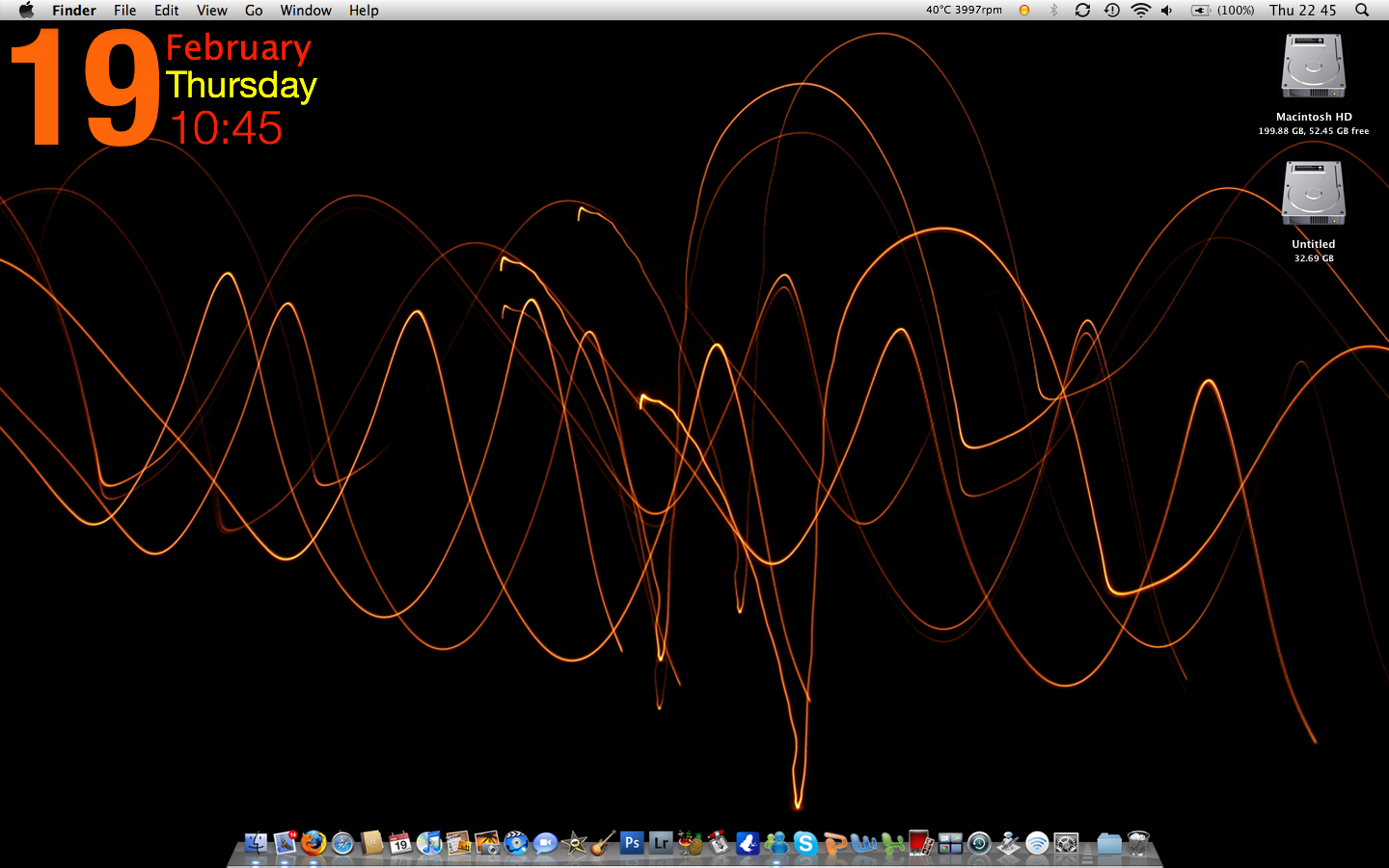This screenshot has width=1389, height=868.
Task: Open the folder stack in Dock
Action: click(1109, 844)
